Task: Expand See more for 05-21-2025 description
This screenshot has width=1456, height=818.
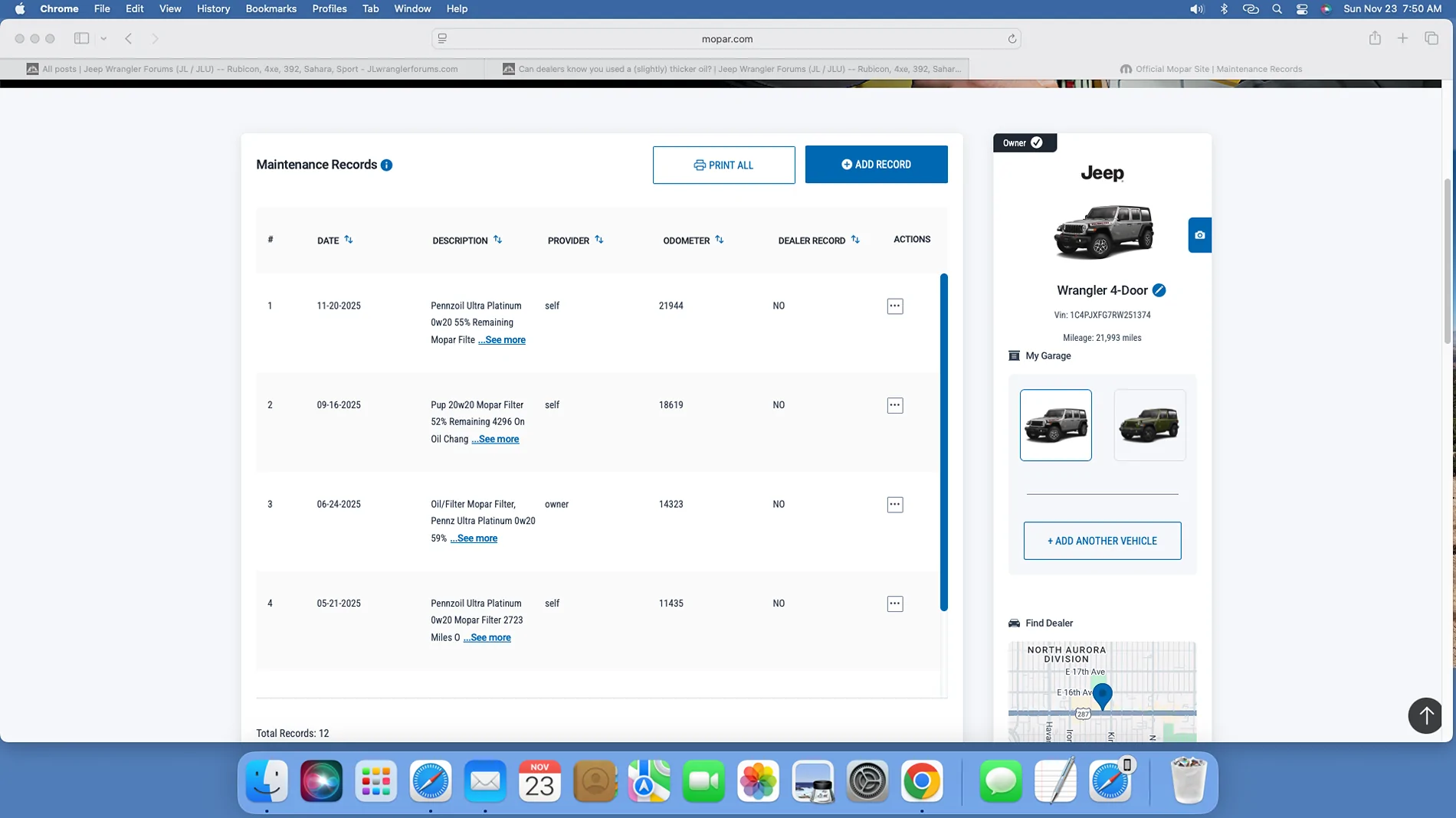Action: pyautogui.click(x=487, y=637)
